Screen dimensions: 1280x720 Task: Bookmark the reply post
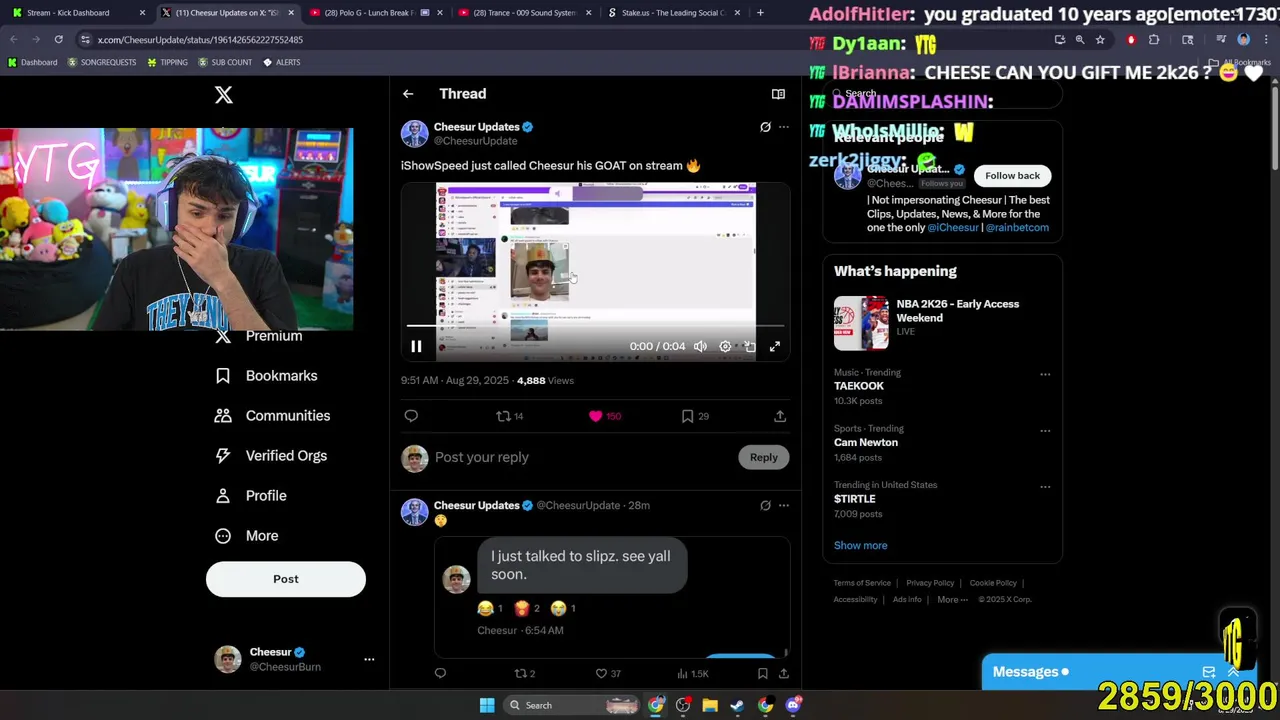pos(762,674)
